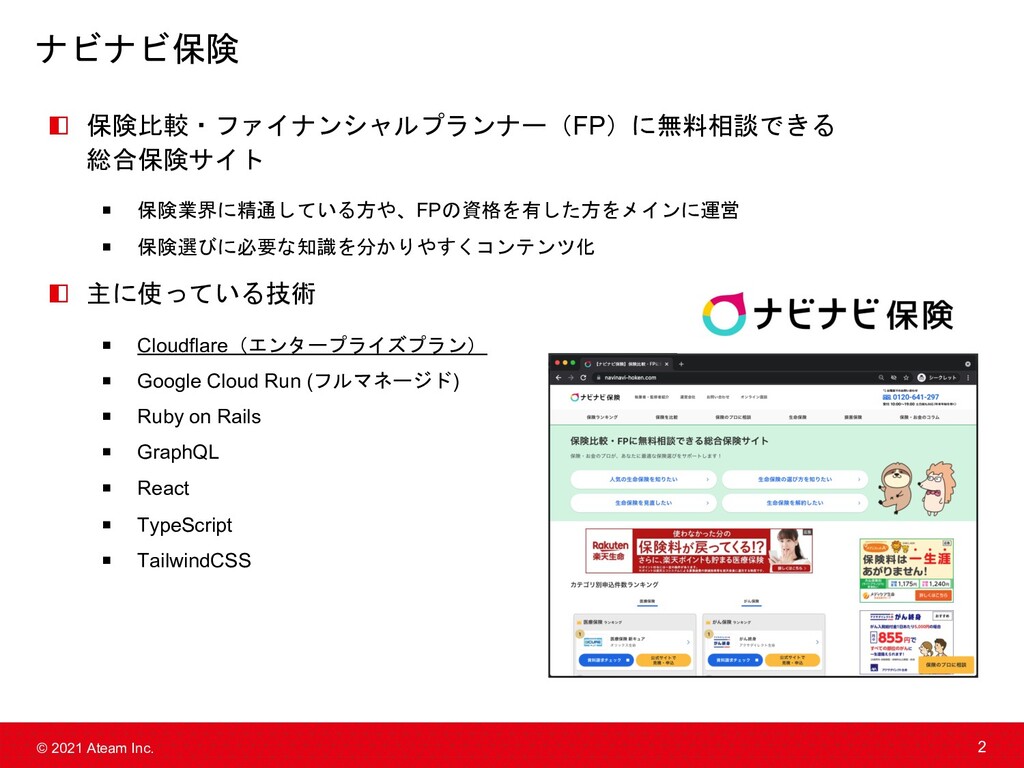Screen dimensions: 1024x768
Task: Click yellow 公式サイト button in がん保険 card
Action: tap(793, 660)
